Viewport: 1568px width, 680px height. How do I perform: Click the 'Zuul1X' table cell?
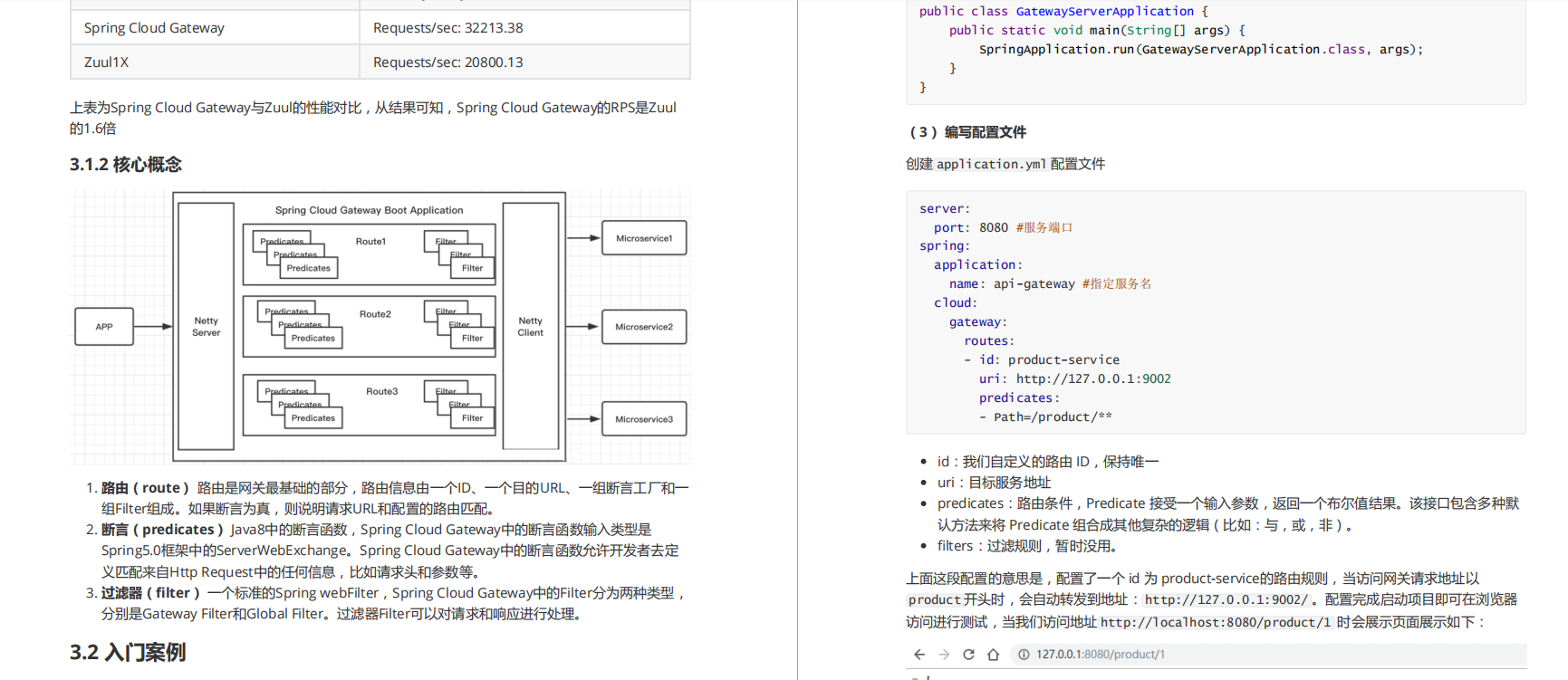pyautogui.click(x=215, y=62)
